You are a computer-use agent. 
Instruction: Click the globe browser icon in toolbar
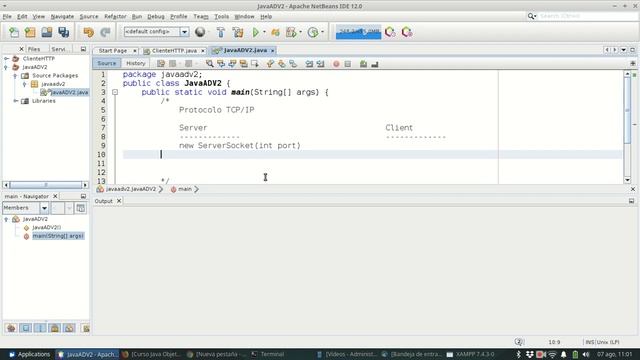coord(200,32)
